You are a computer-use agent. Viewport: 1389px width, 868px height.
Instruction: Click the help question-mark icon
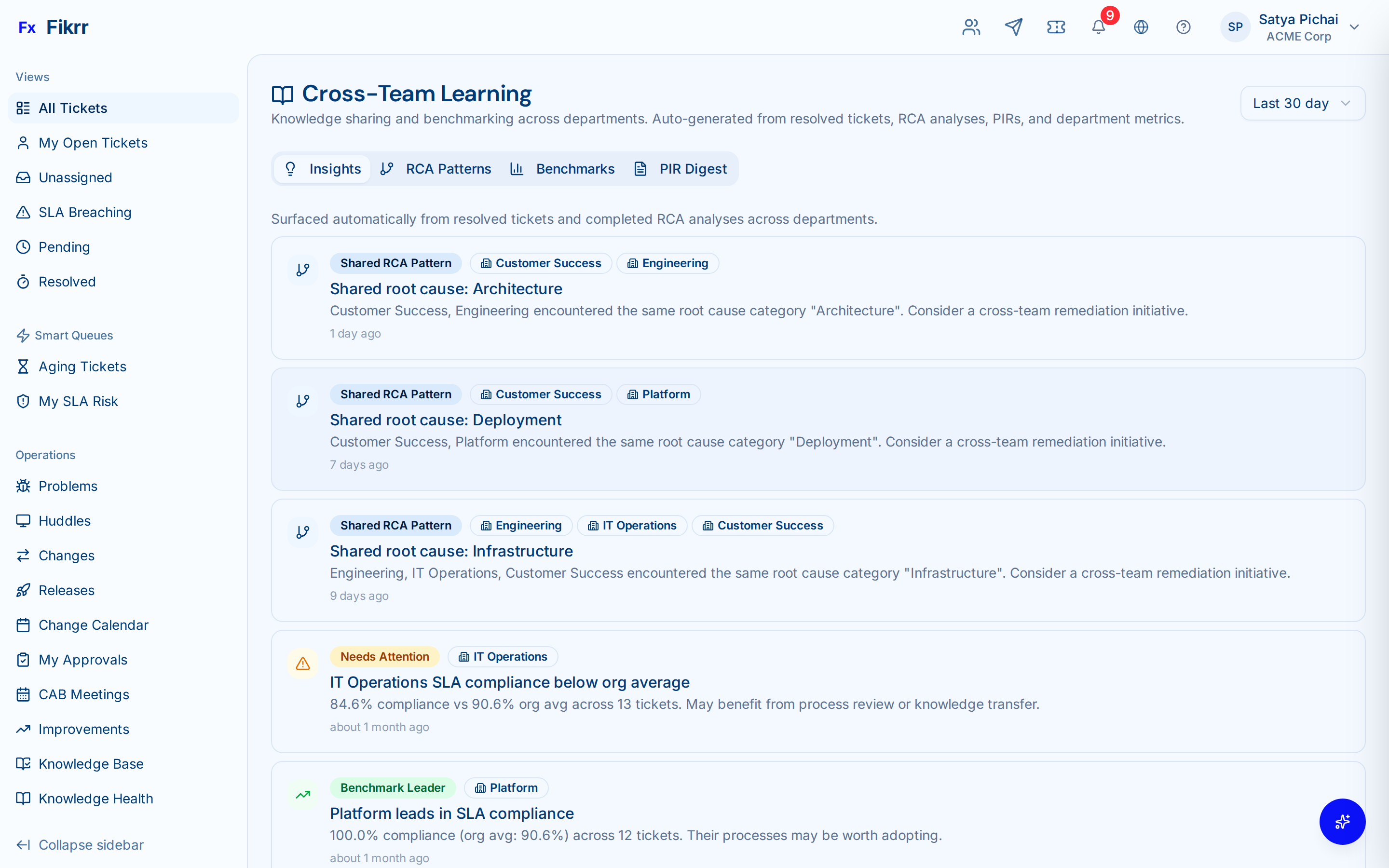click(x=1184, y=27)
